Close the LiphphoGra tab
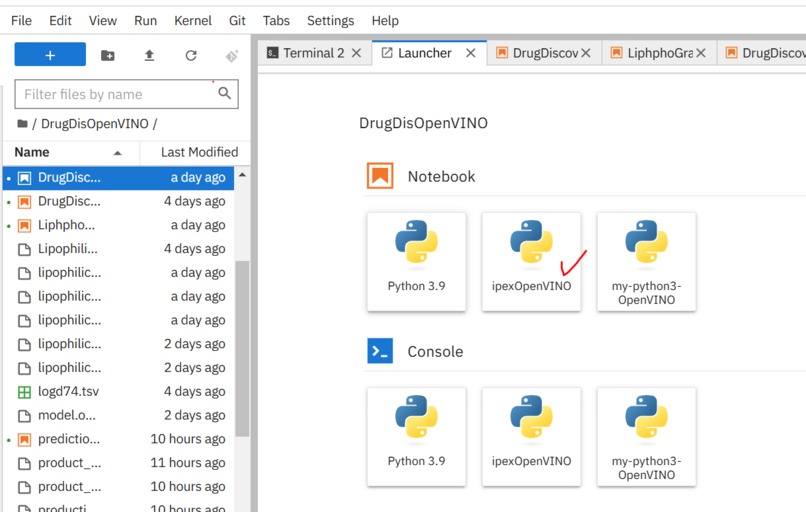This screenshot has height=512, width=806. 701,53
